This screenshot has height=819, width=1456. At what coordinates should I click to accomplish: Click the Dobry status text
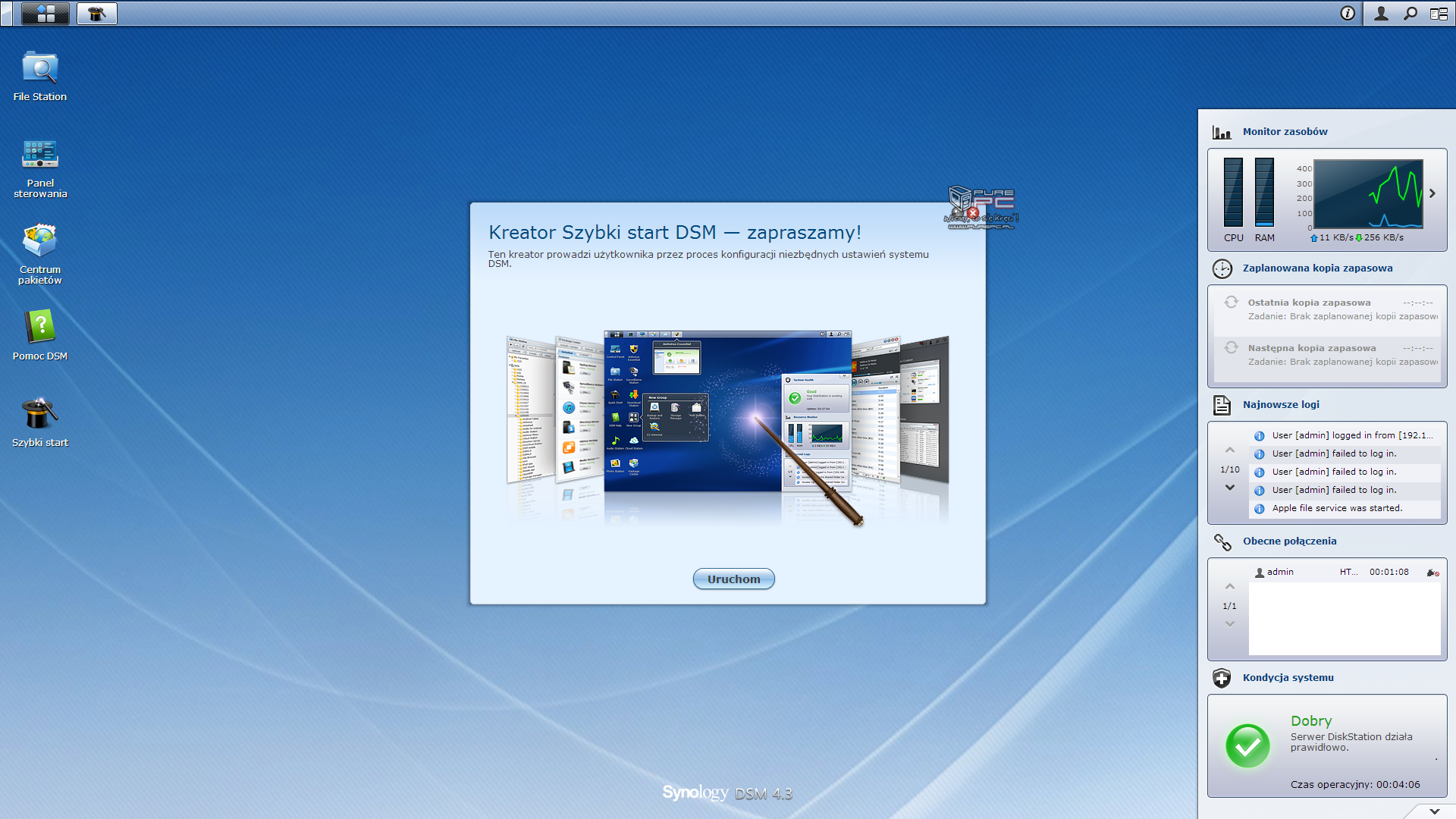pos(1311,720)
